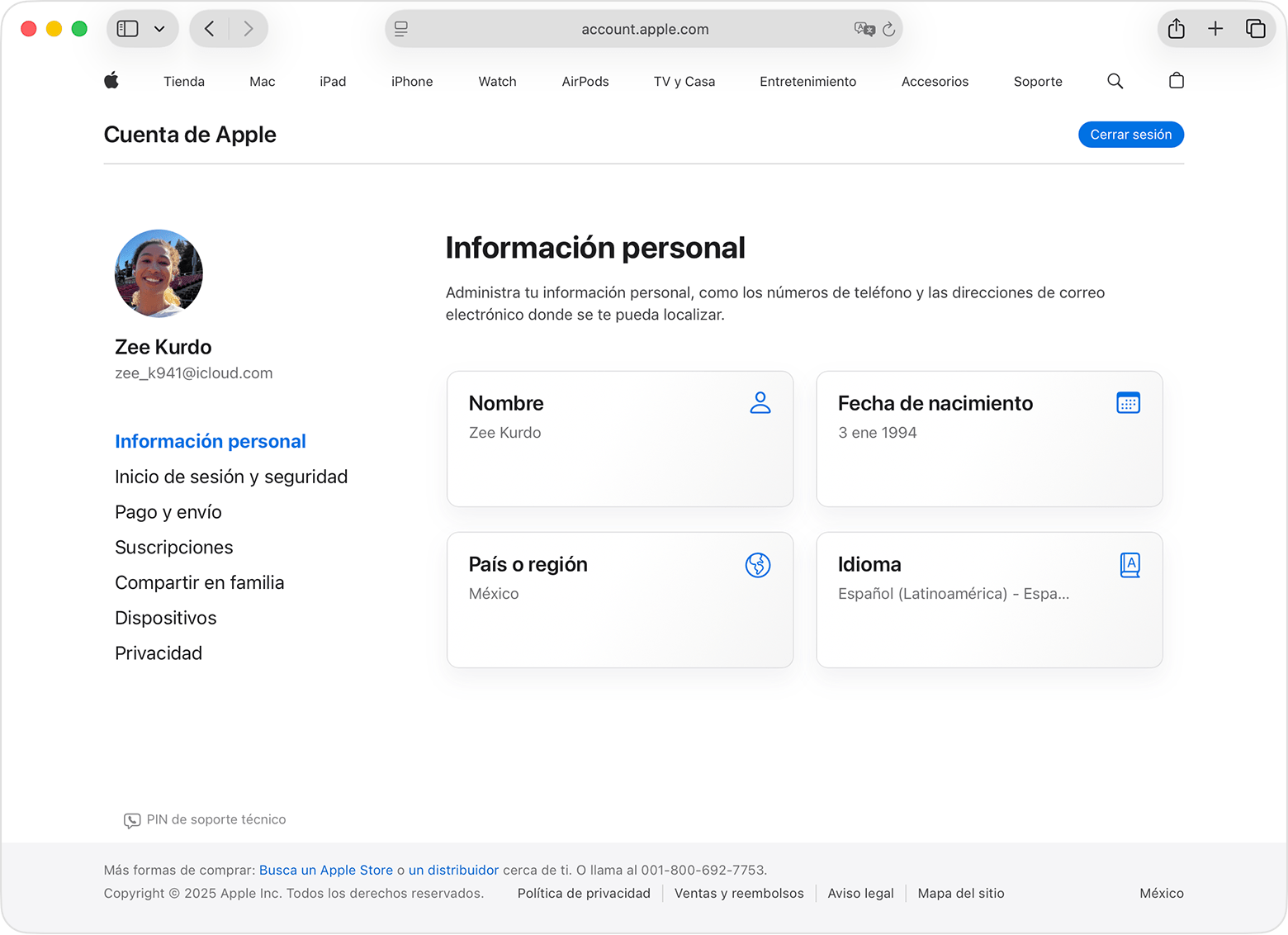1288x935 pixels.
Task: Open the translate dropdown in the address bar
Action: [864, 28]
